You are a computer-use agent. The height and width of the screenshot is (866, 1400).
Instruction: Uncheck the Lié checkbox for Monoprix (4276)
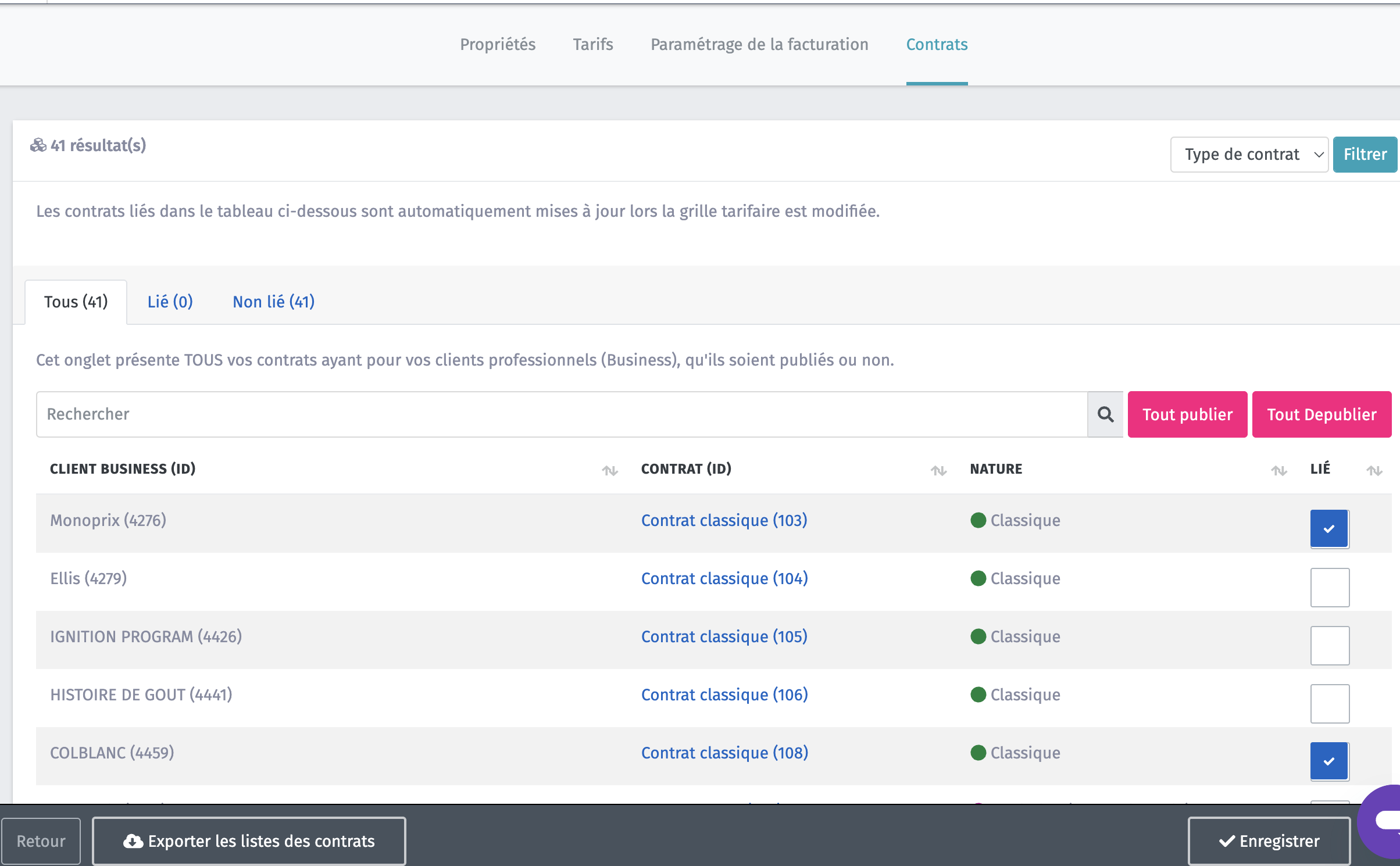(1329, 529)
